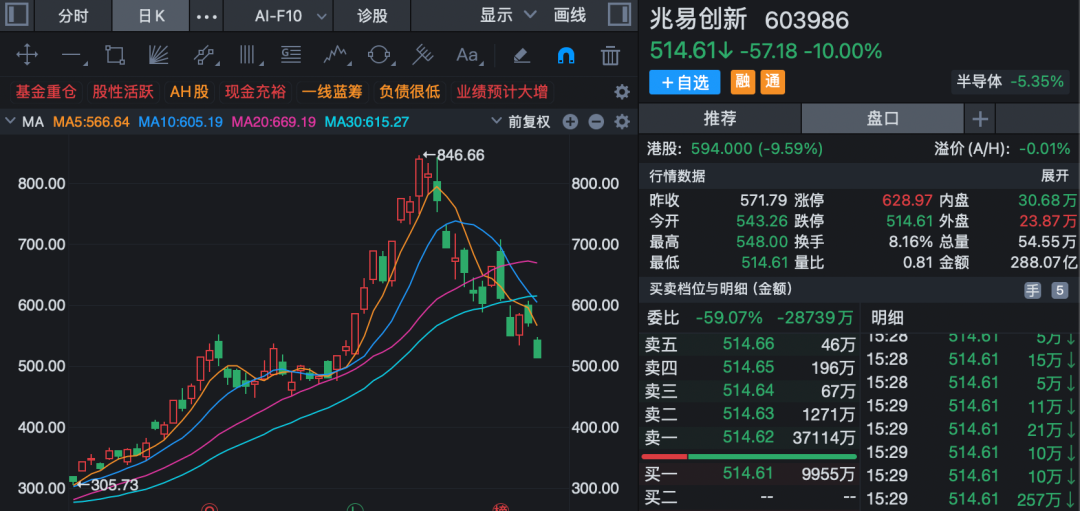Viewport: 1080px width, 511px height.
Task: Select the rectangle shape drawing tool
Action: pyautogui.click(x=114, y=54)
